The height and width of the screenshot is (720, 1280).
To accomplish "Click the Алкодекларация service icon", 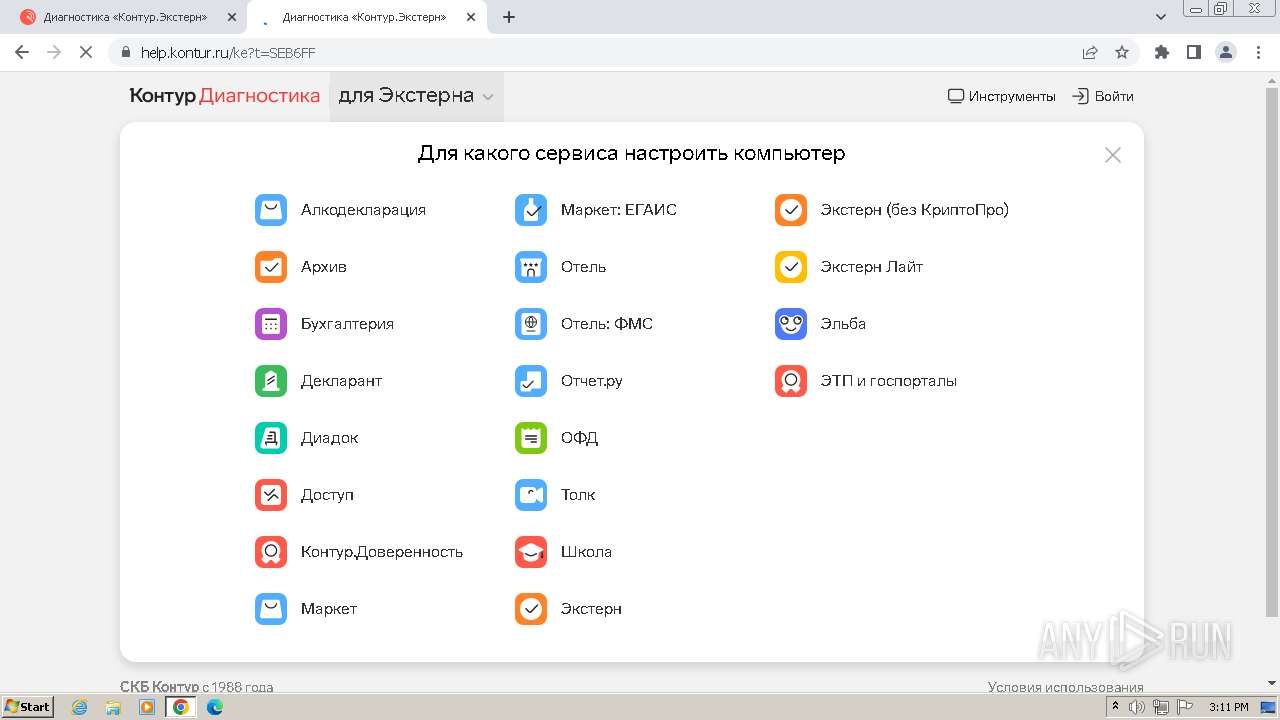I will point(271,210).
